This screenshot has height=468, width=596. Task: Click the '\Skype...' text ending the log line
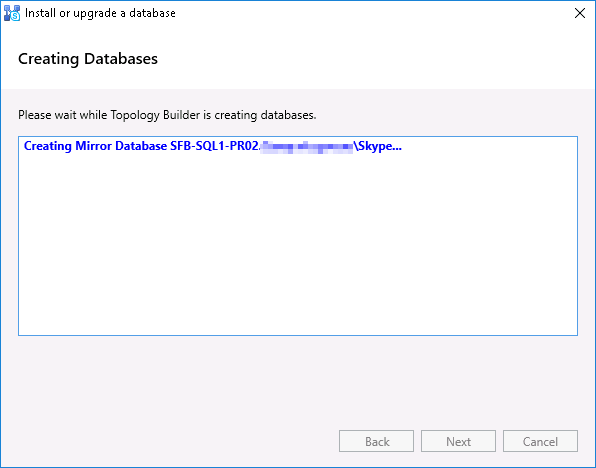(x=377, y=146)
